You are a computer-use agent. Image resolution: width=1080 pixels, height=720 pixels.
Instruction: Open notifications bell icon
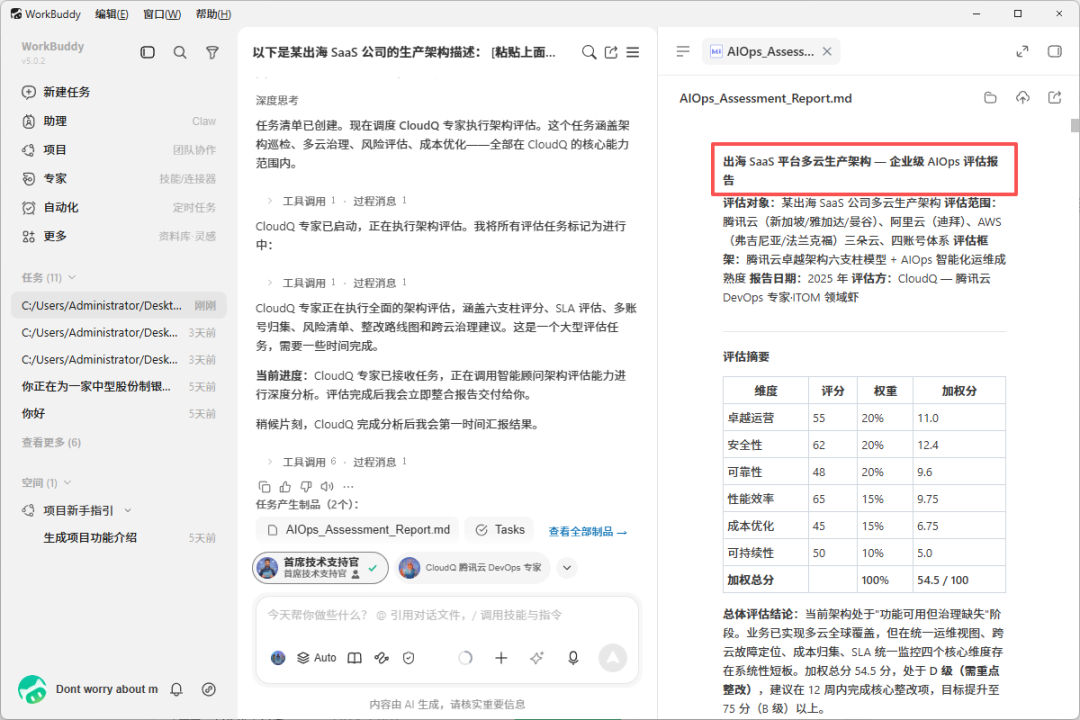176,689
